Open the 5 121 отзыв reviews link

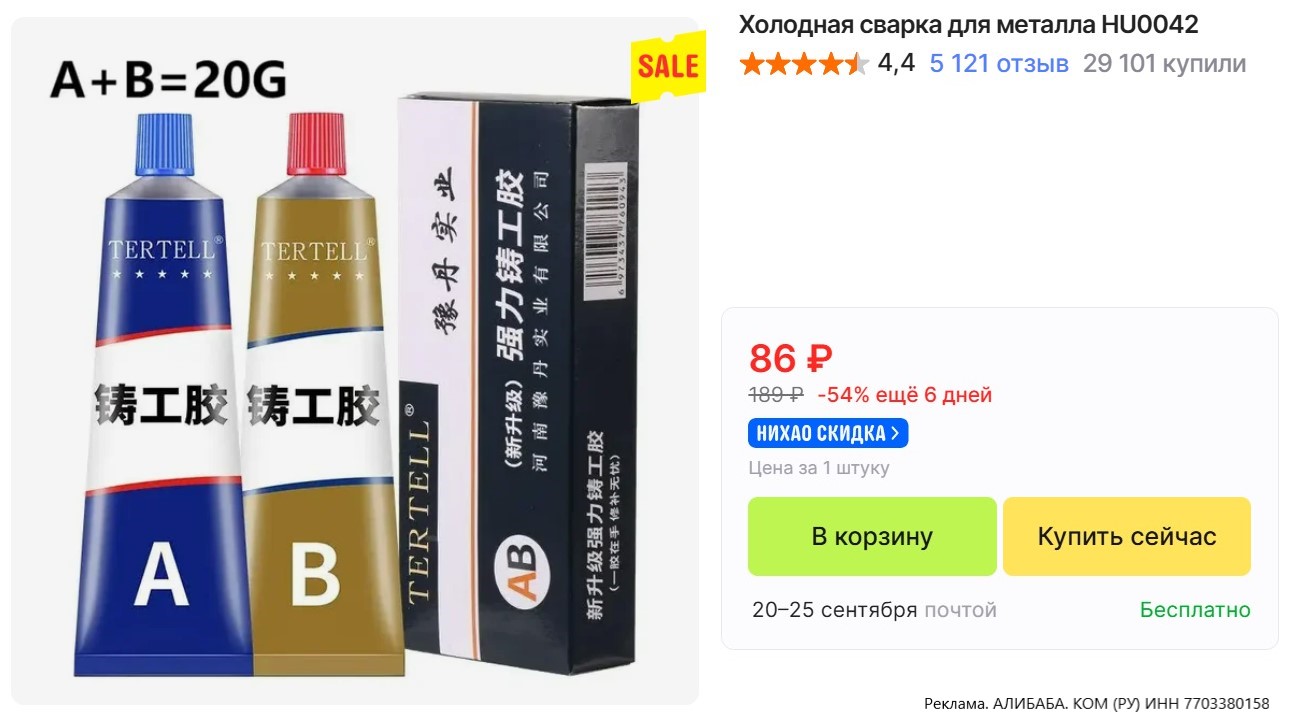tap(999, 64)
